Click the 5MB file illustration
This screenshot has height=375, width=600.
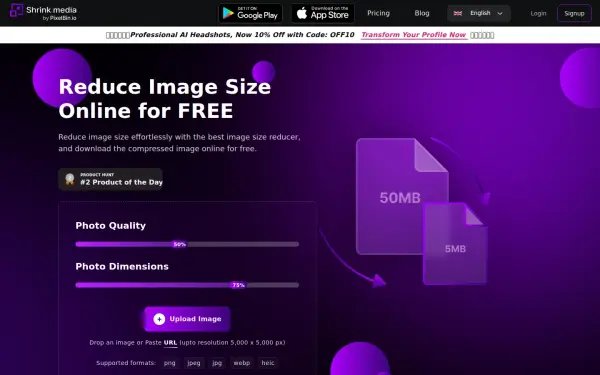tap(455, 244)
